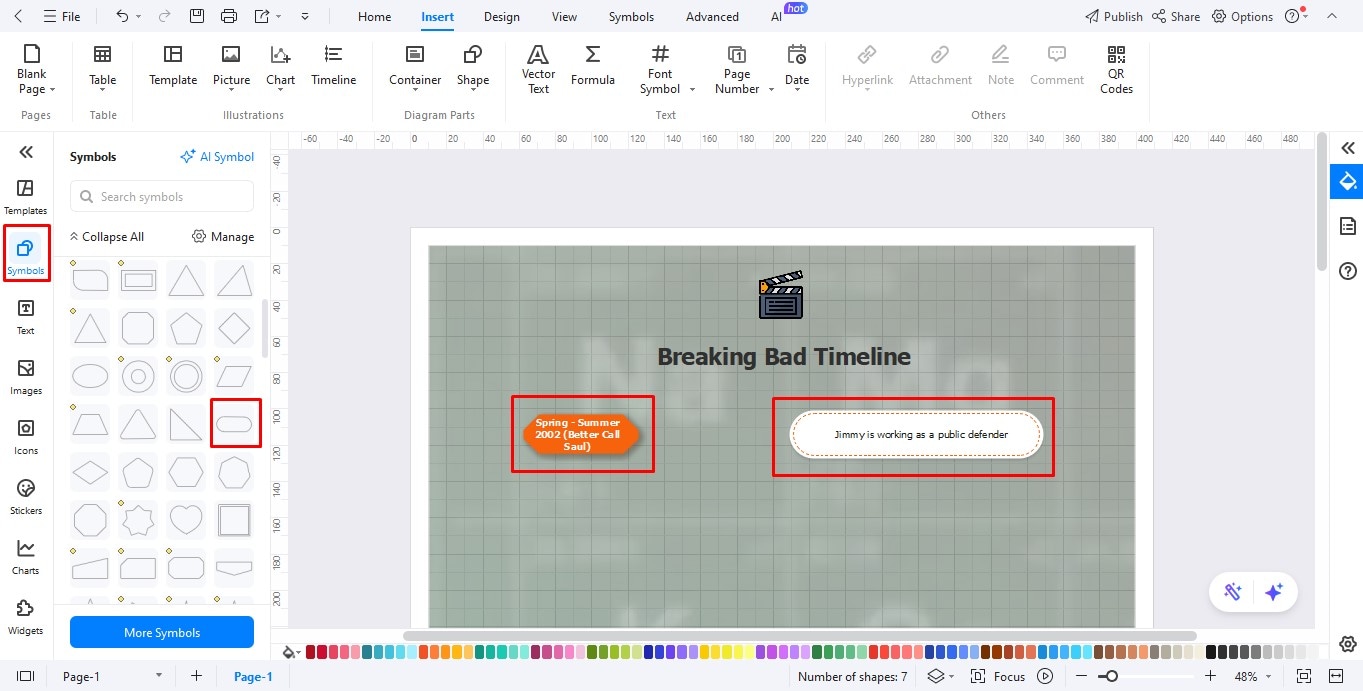Open the fill style panel on right sidebar
The image size is (1363, 691).
click(x=1348, y=181)
